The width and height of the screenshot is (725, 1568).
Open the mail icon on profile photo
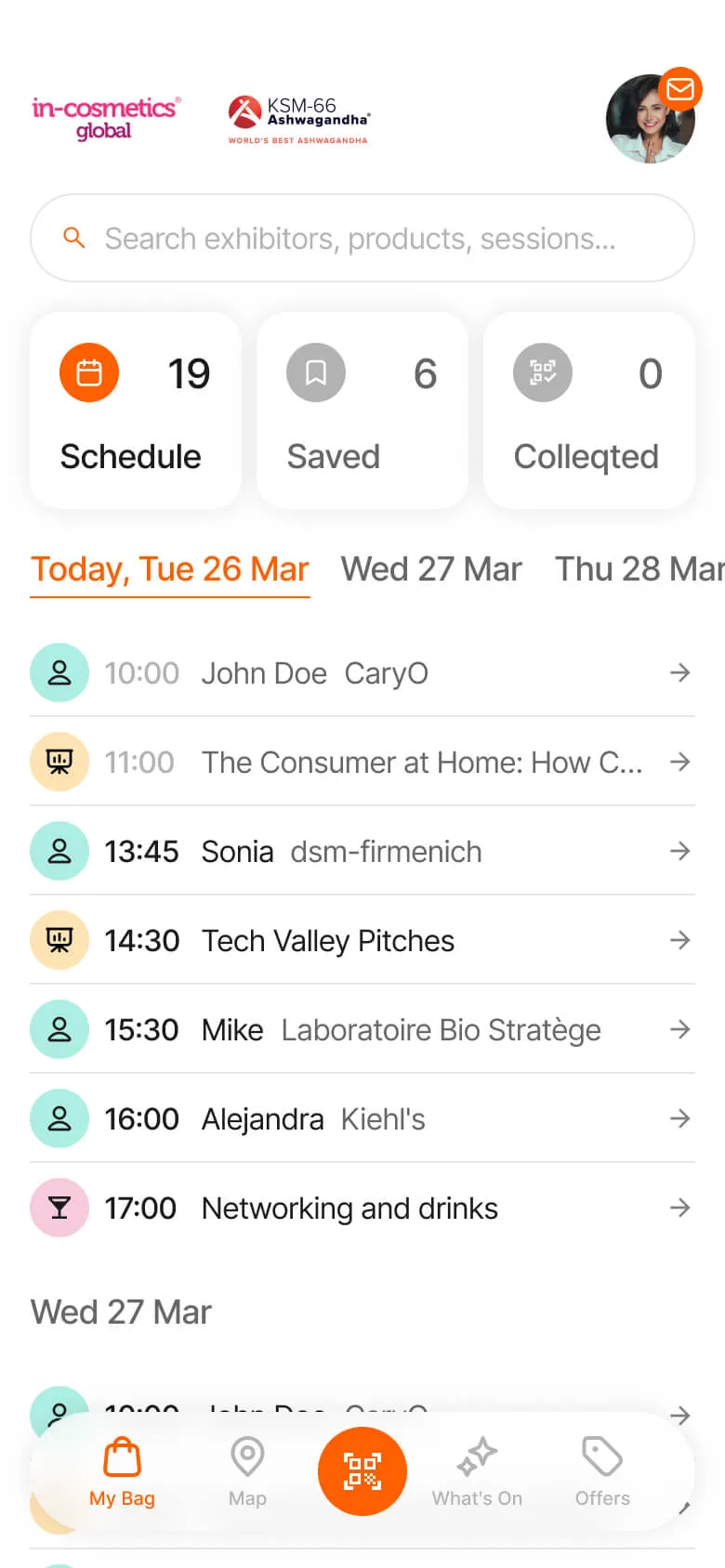680,89
